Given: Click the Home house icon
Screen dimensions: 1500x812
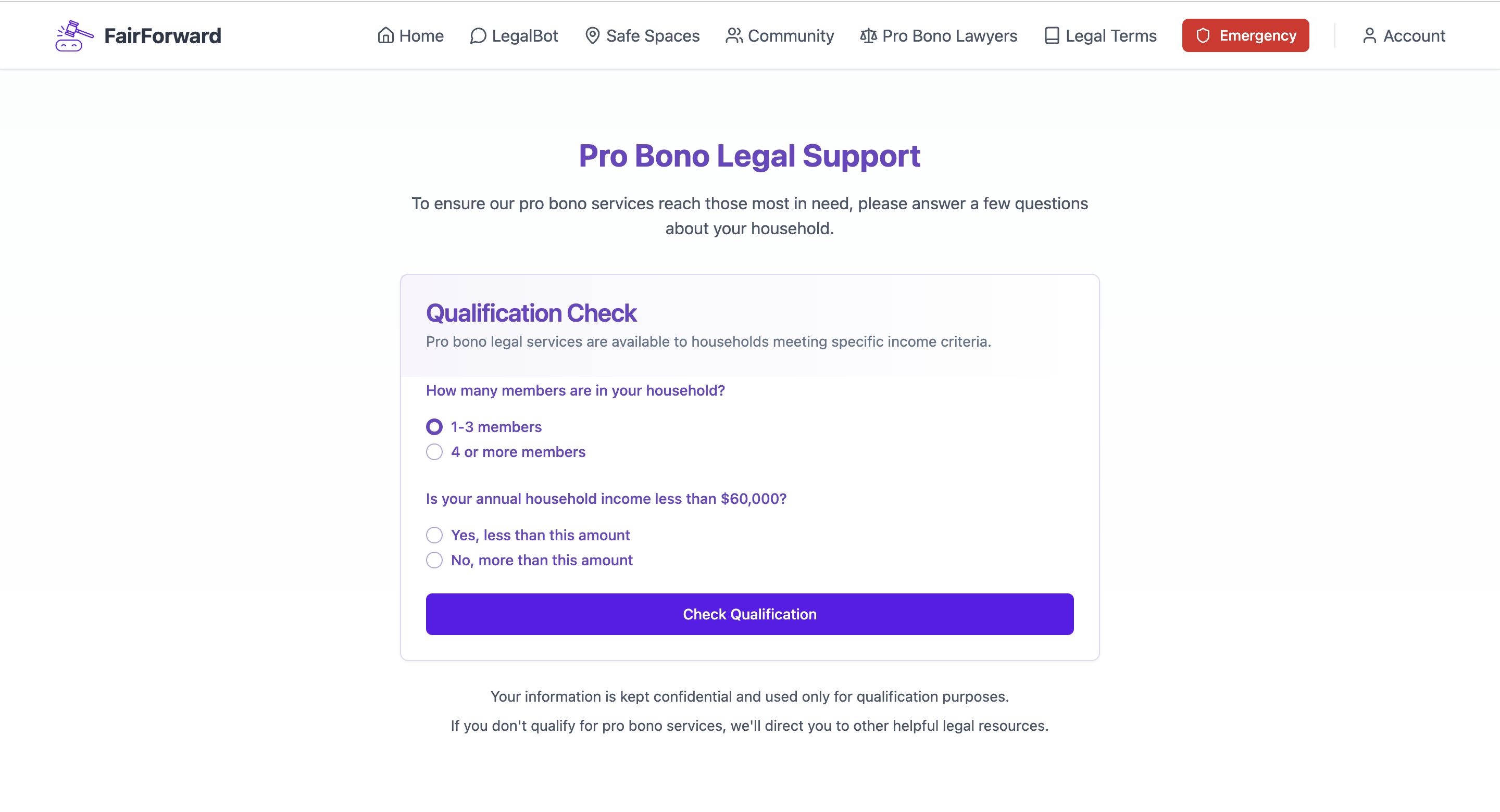Looking at the screenshot, I should 385,35.
